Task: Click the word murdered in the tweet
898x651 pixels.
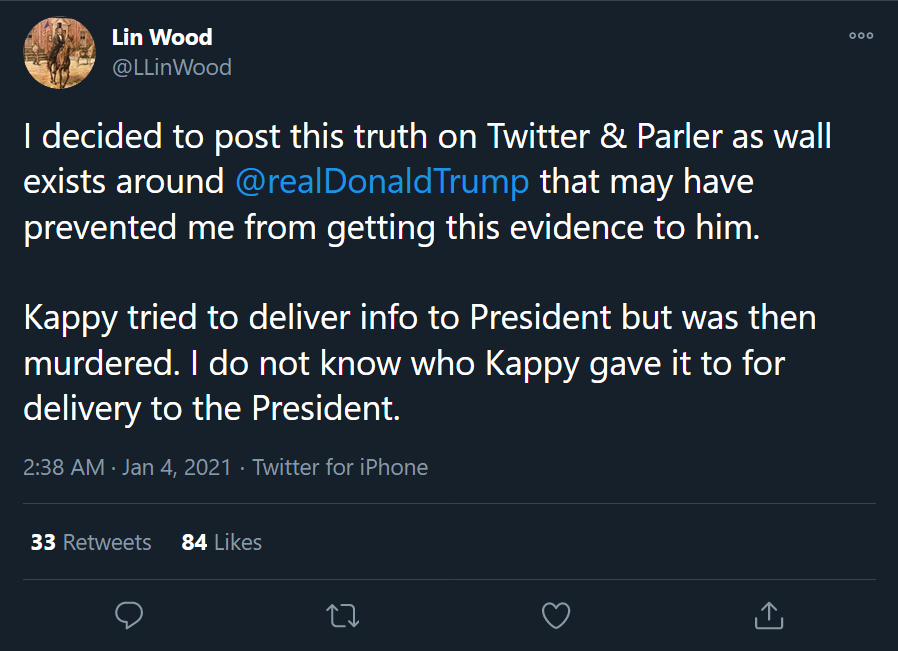Action: (102, 364)
